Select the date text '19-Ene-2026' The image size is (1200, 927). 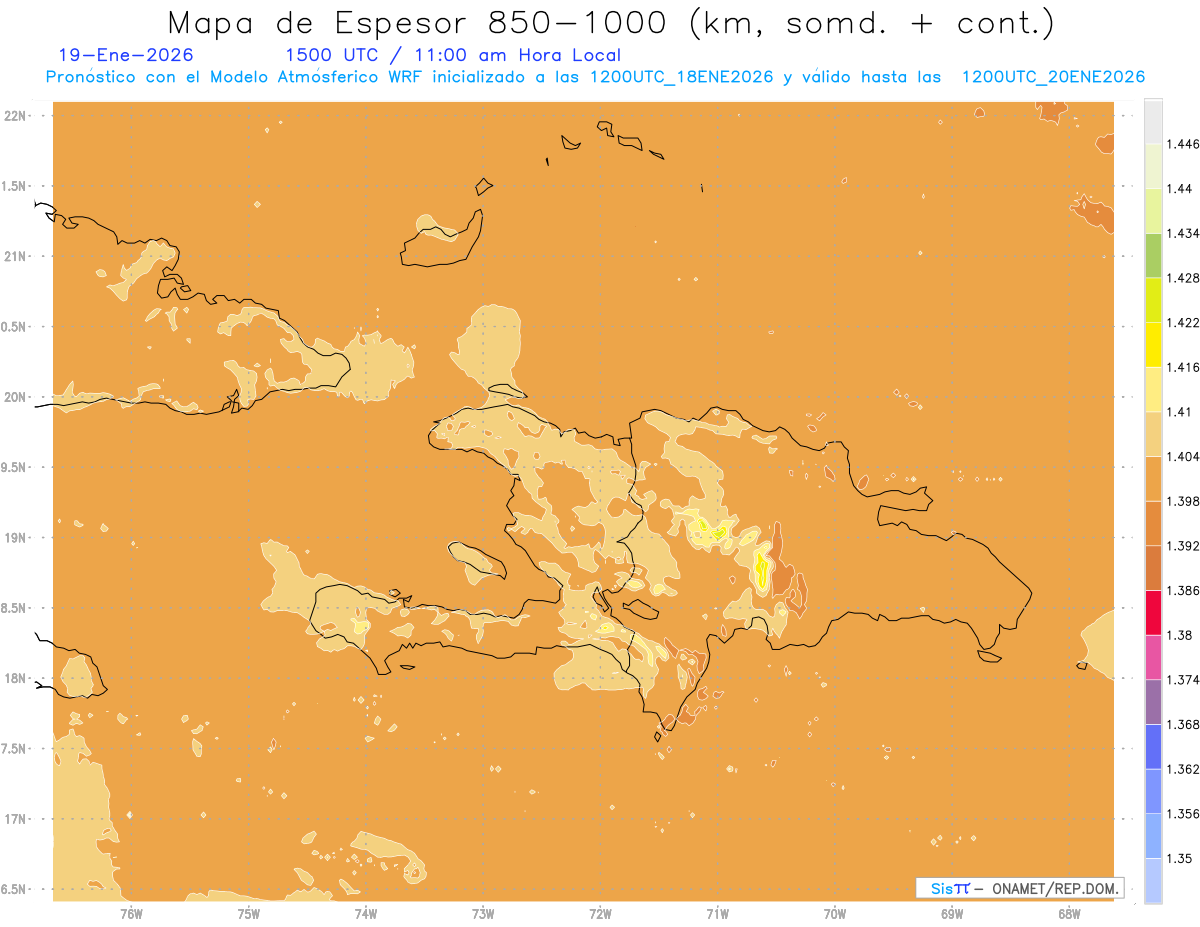tap(126, 55)
